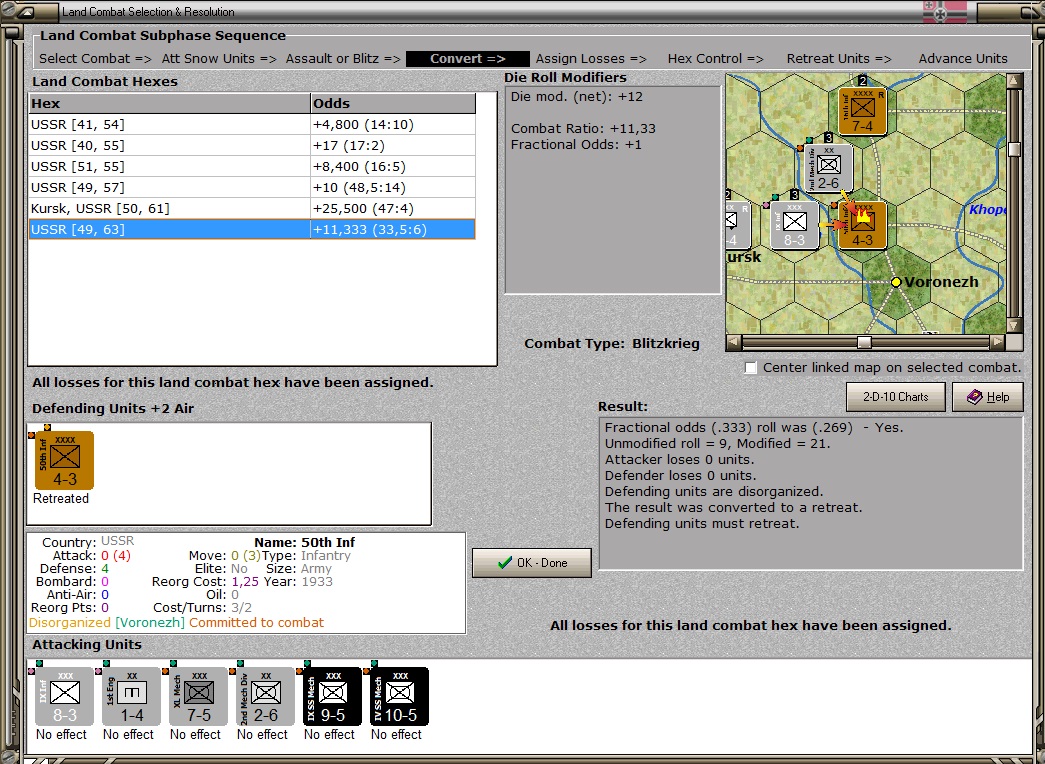1045x764 pixels.
Task: Click the Voronezh city marker on the map
Action: pos(896,282)
